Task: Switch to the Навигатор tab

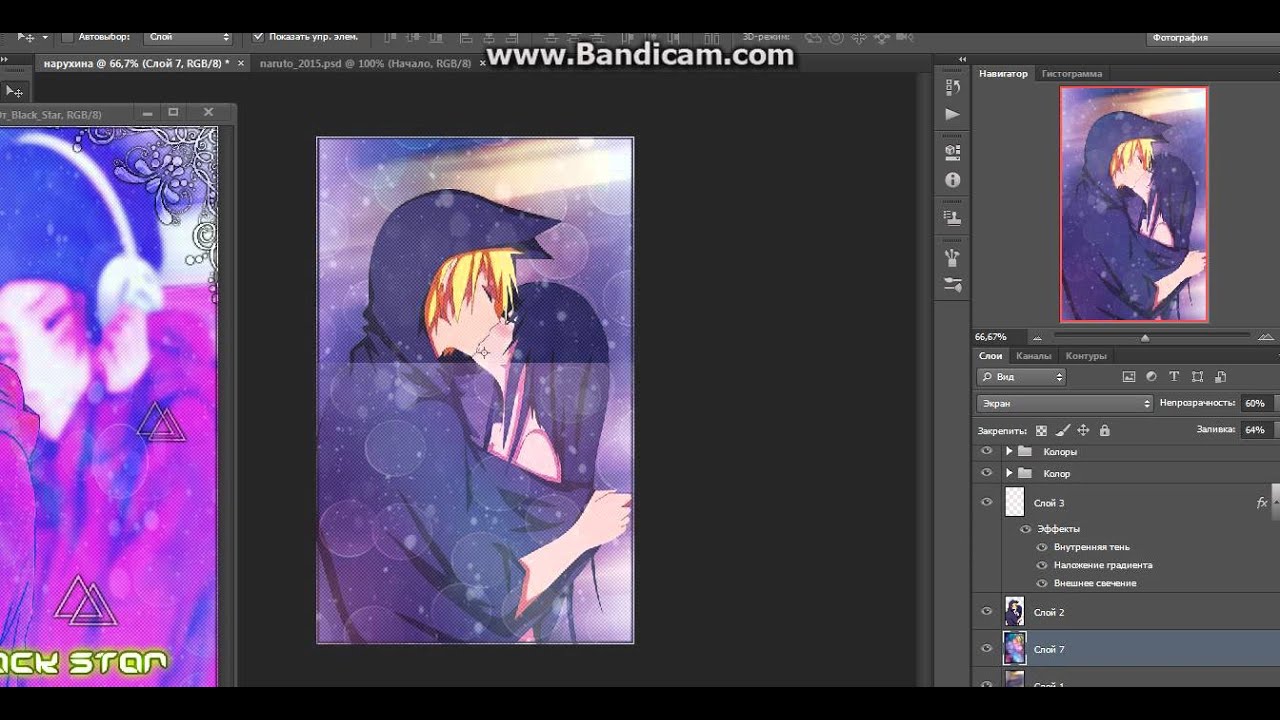Action: tap(1003, 73)
